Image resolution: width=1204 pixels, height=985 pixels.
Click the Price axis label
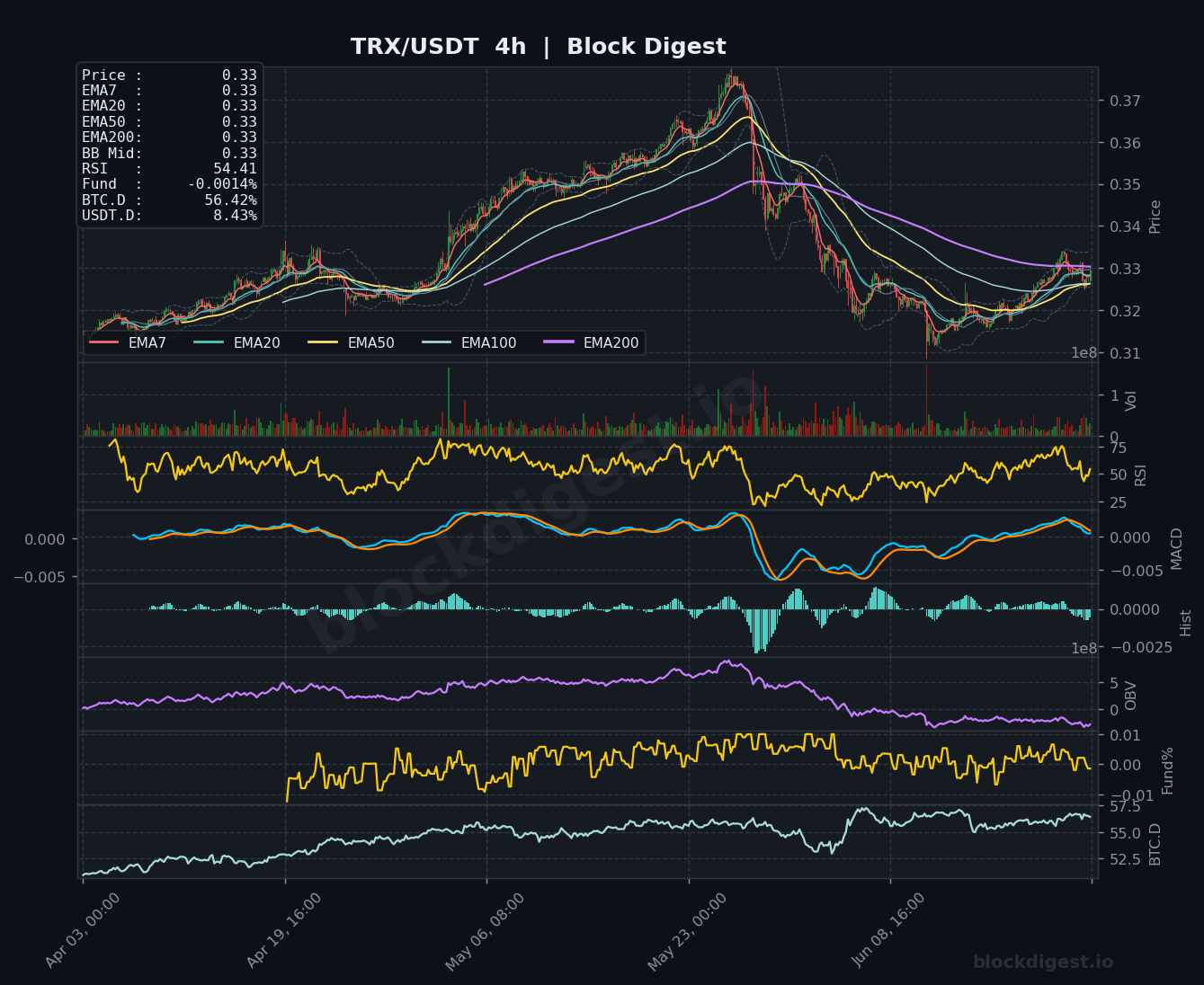tap(1155, 217)
